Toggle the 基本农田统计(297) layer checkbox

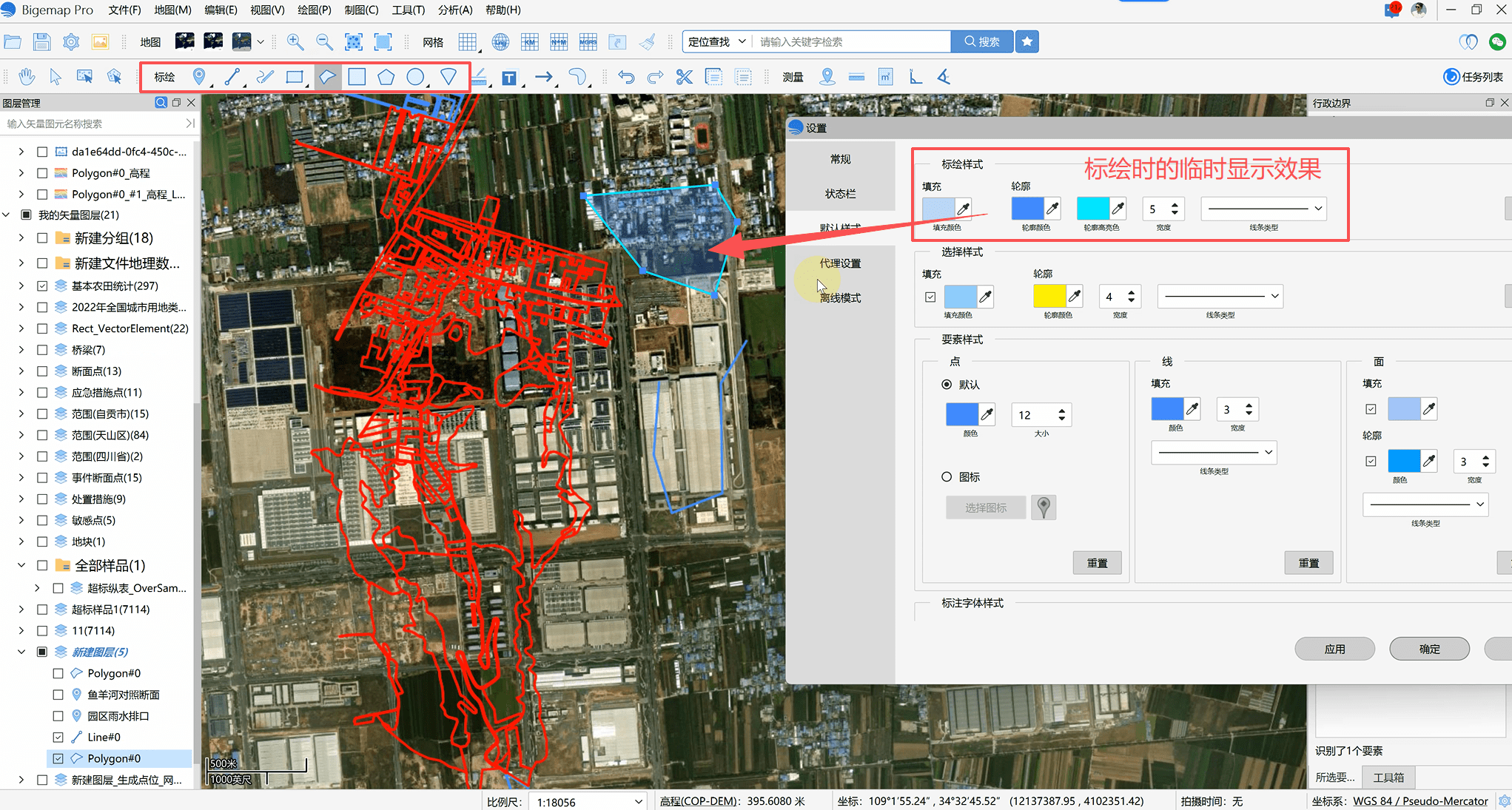tap(42, 286)
